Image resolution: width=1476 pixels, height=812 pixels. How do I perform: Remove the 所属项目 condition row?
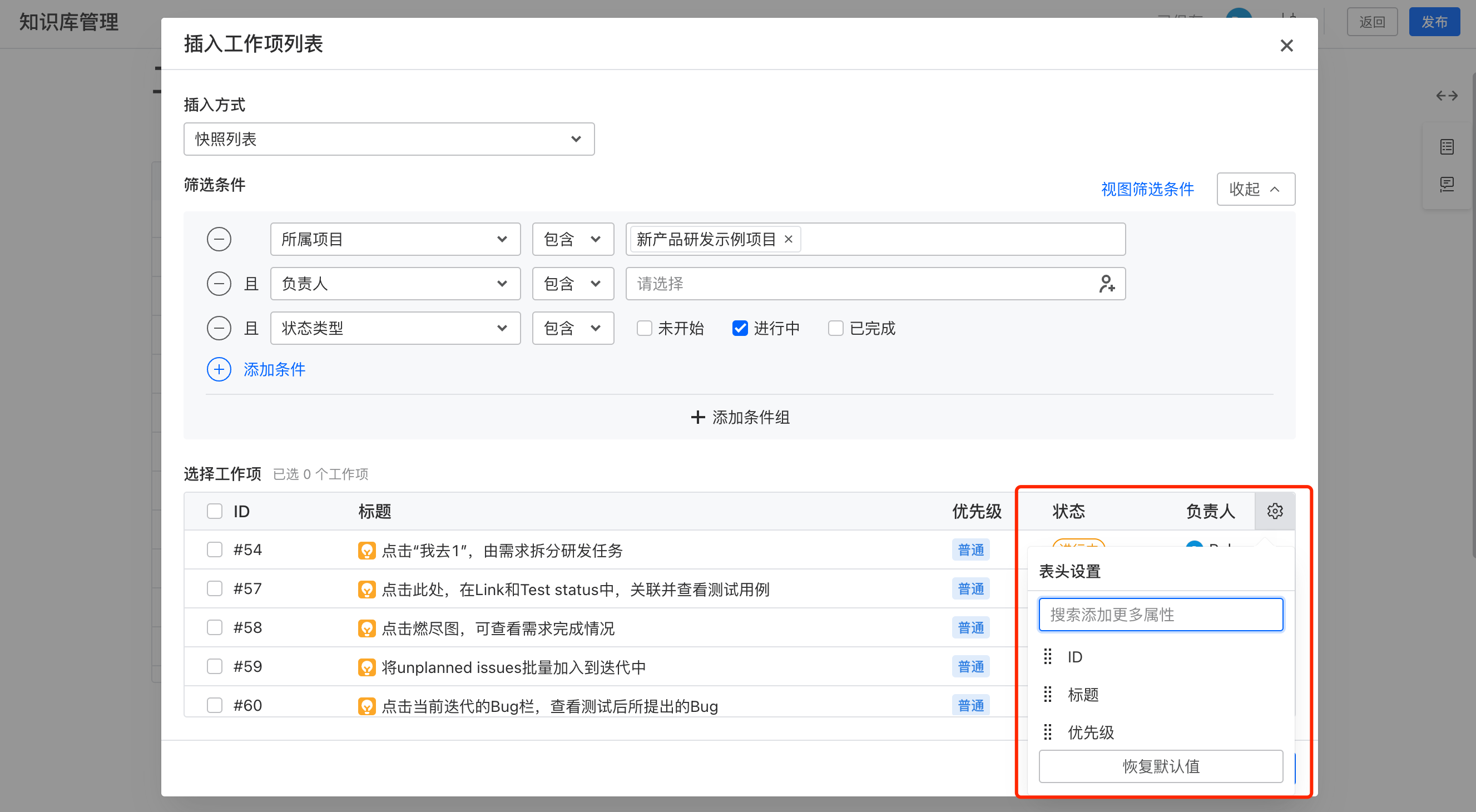[x=219, y=239]
